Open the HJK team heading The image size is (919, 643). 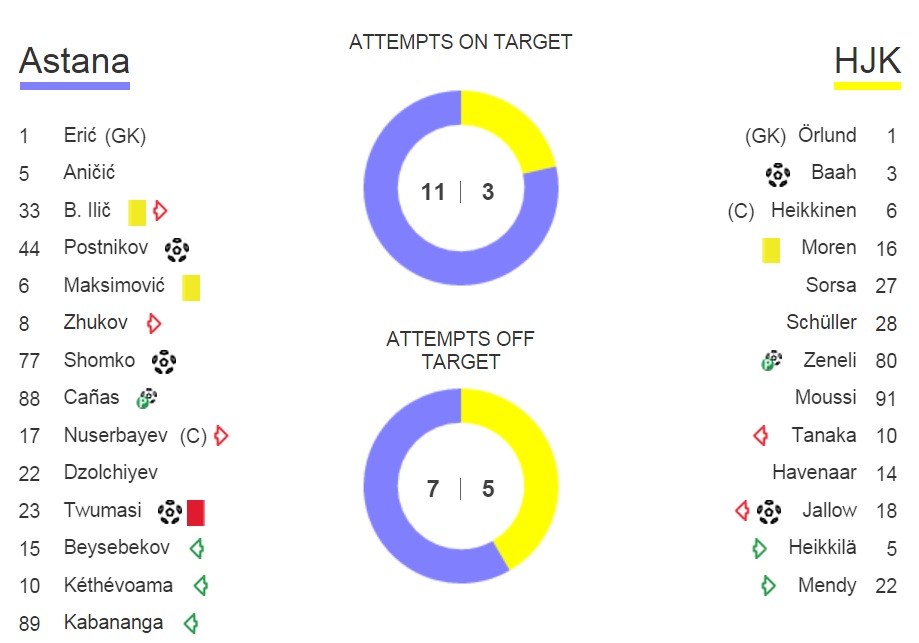click(x=867, y=60)
